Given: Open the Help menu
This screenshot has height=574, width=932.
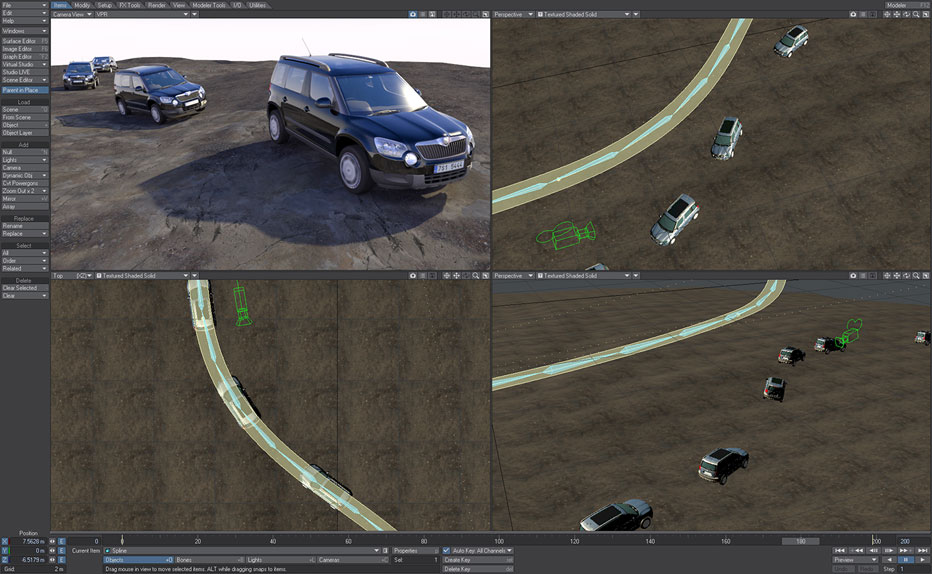Looking at the screenshot, I should click(x=24, y=21).
